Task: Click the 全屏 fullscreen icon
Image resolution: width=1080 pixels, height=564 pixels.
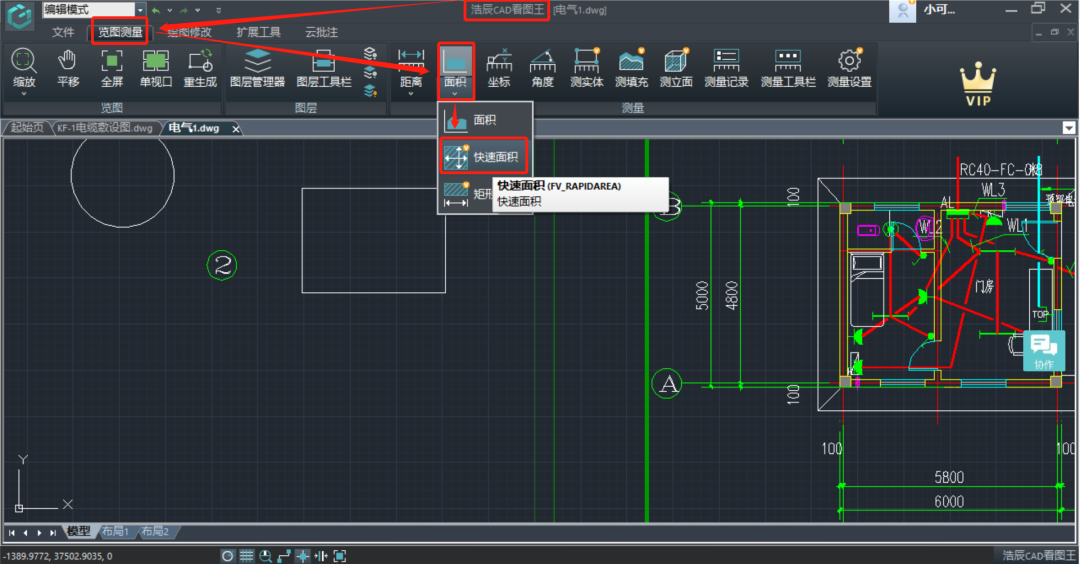Action: tap(111, 66)
